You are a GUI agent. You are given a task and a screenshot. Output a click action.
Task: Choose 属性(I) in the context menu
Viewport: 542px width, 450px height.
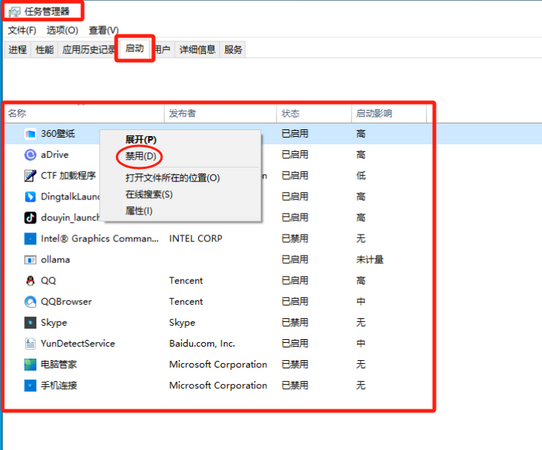point(139,210)
